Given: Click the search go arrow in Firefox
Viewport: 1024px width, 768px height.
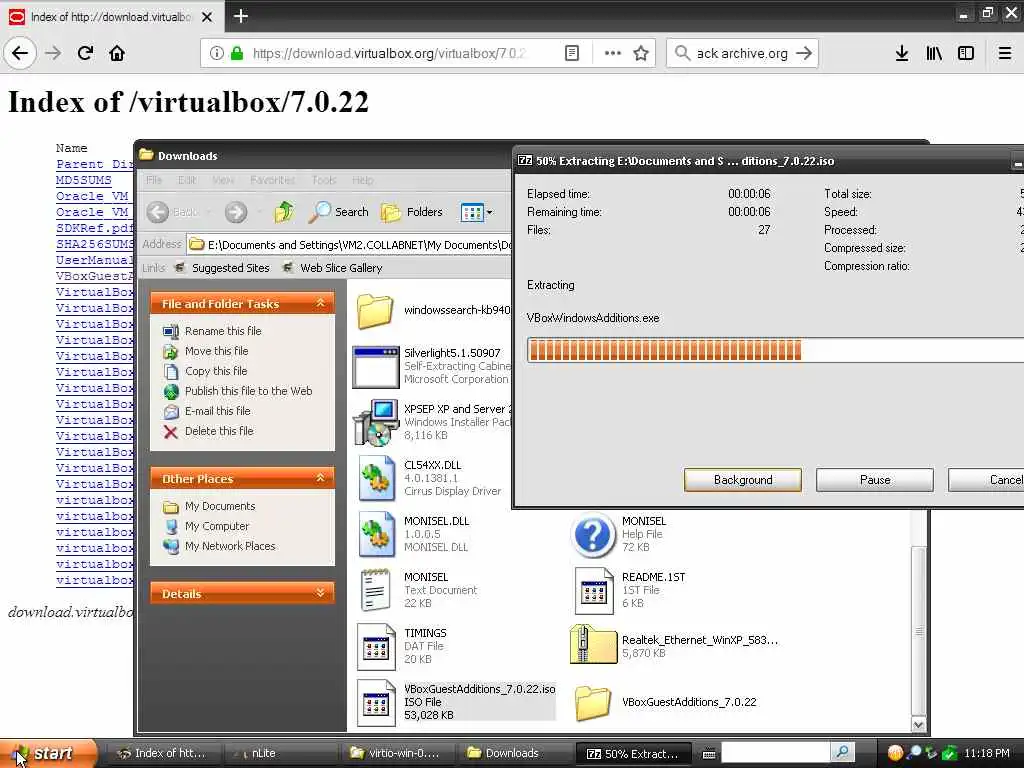Looking at the screenshot, I should [x=804, y=53].
